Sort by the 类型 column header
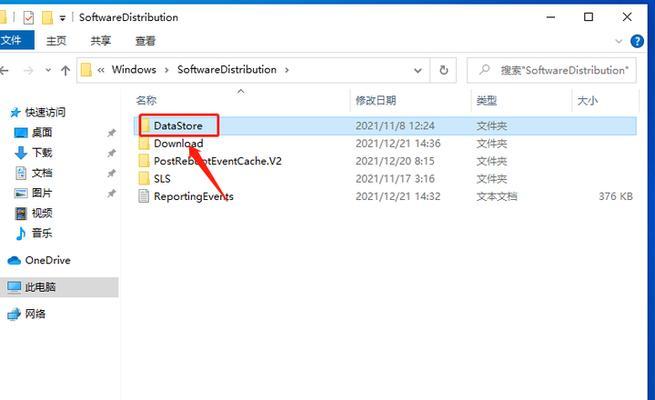655x400 pixels. pyautogui.click(x=486, y=100)
